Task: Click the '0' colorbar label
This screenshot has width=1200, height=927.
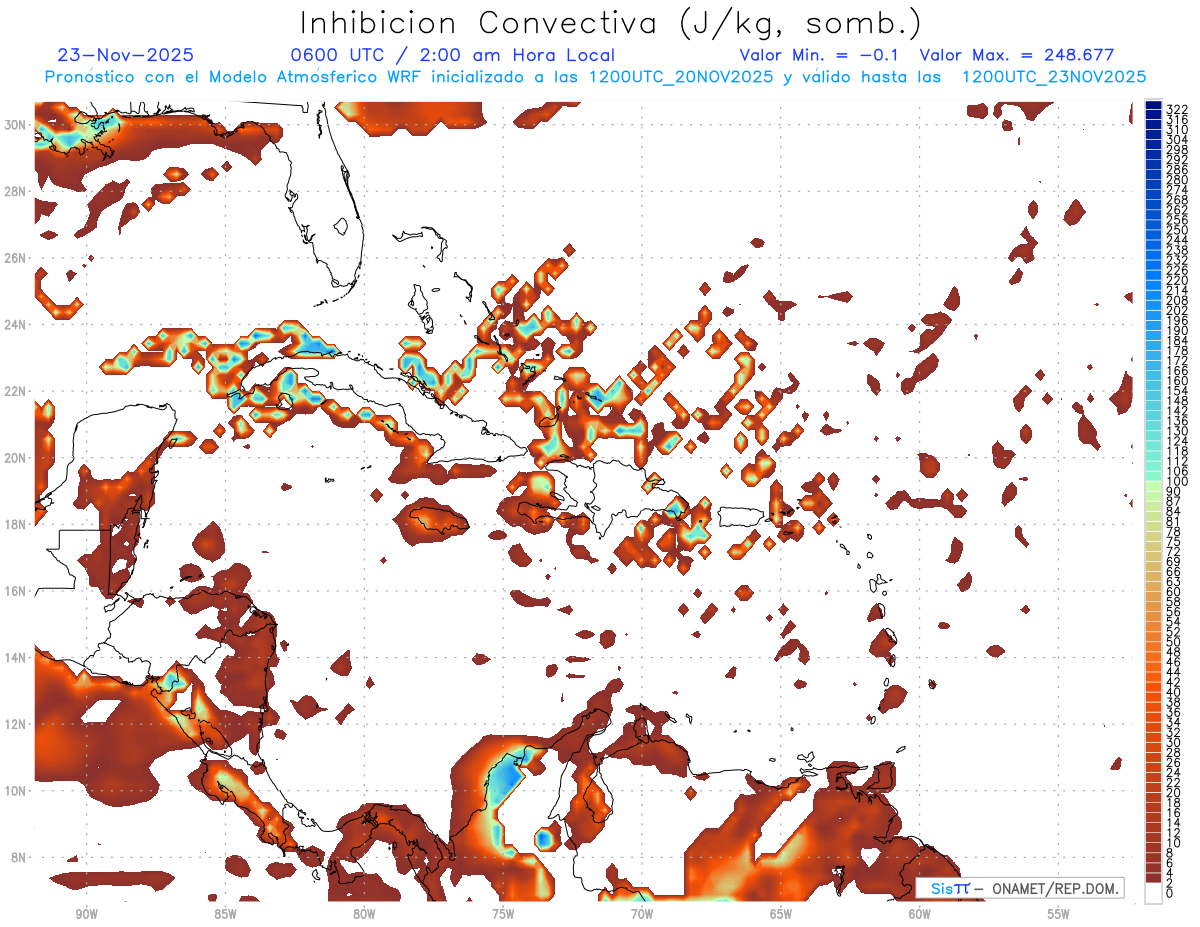Action: 1170,894
